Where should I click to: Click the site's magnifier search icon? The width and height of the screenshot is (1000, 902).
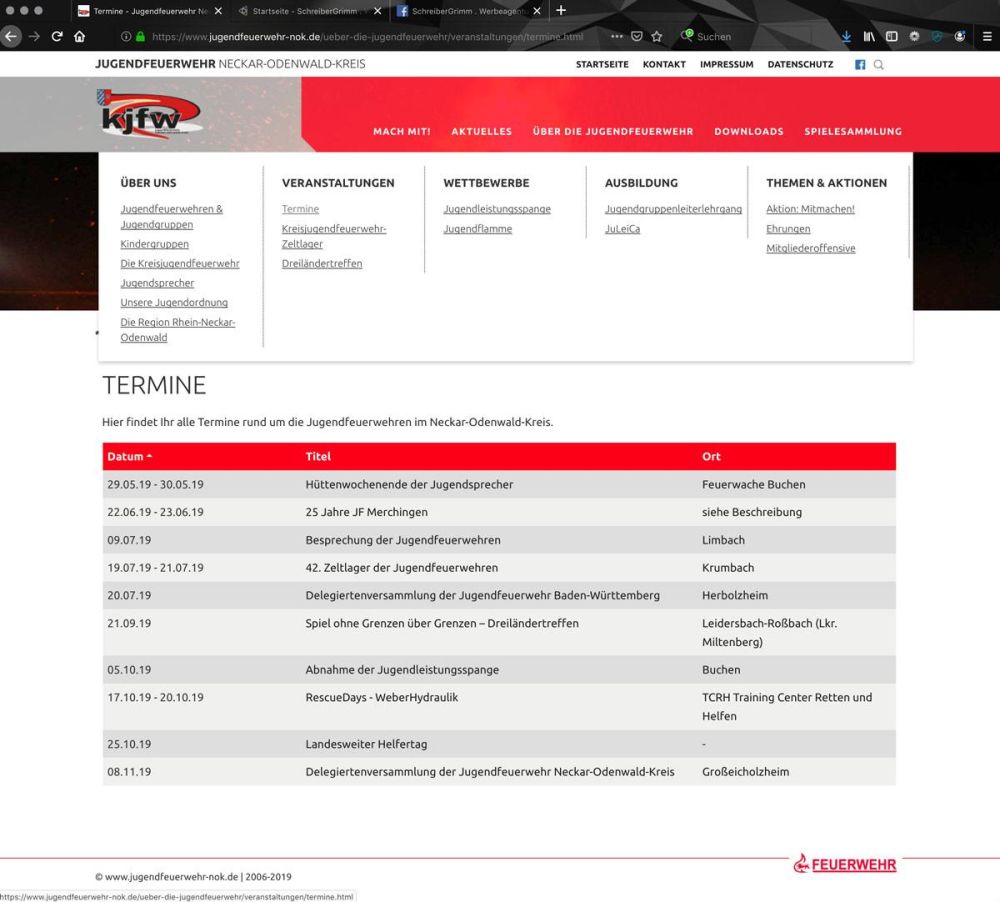point(878,64)
